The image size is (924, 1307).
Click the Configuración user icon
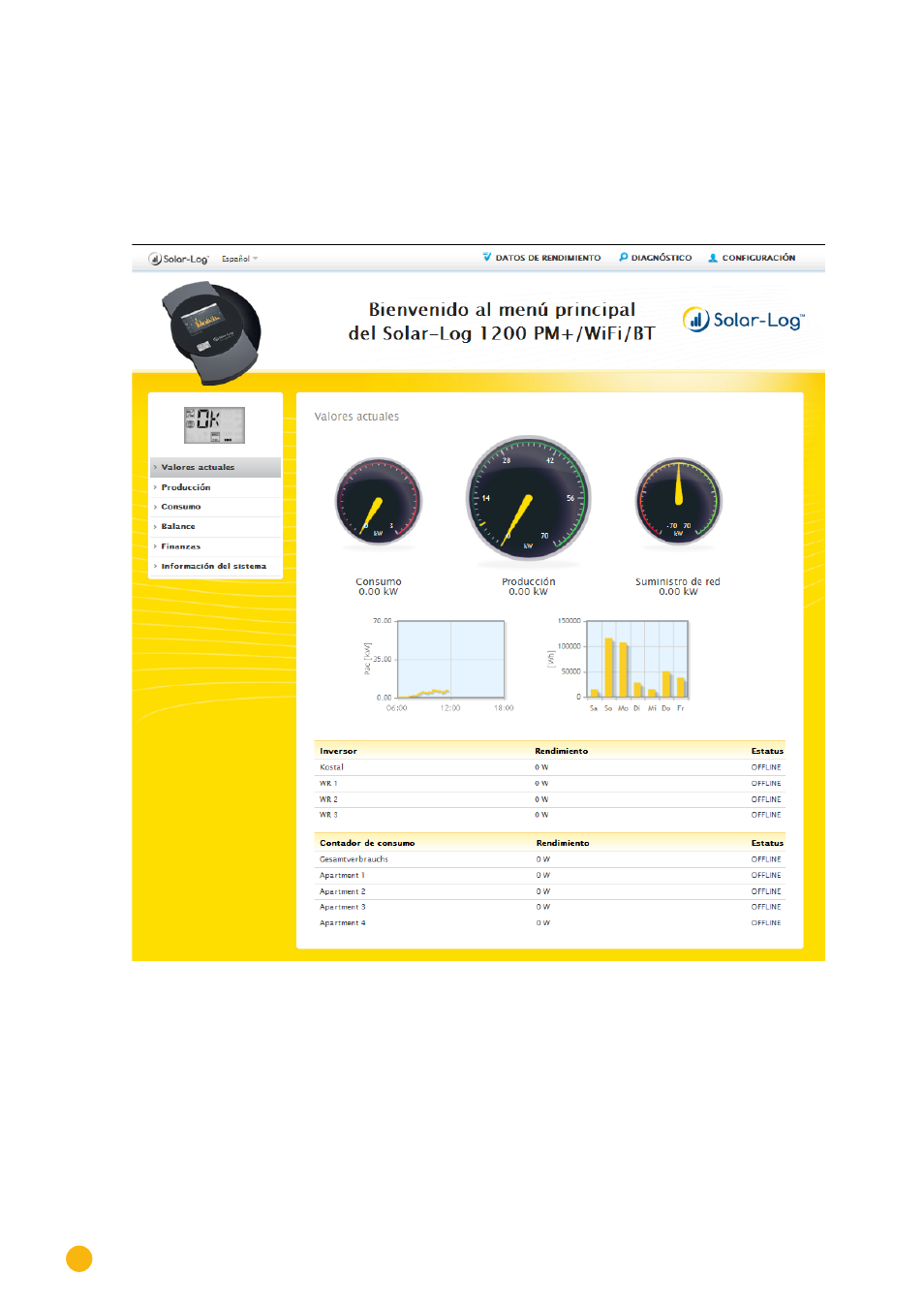click(x=713, y=258)
